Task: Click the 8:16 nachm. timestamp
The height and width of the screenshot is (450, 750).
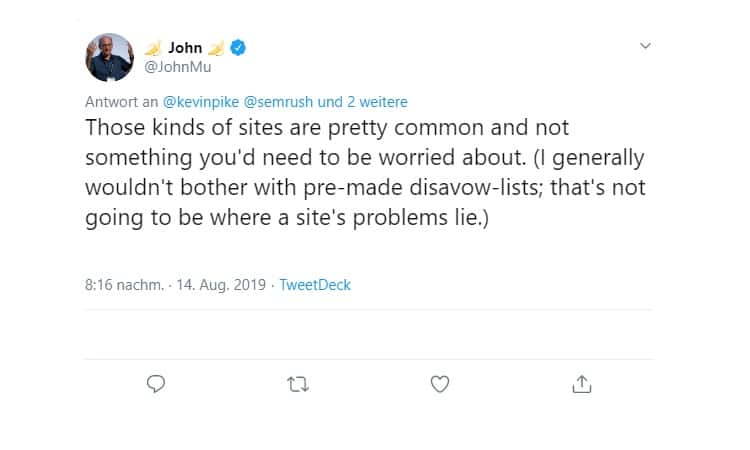Action: 124,285
